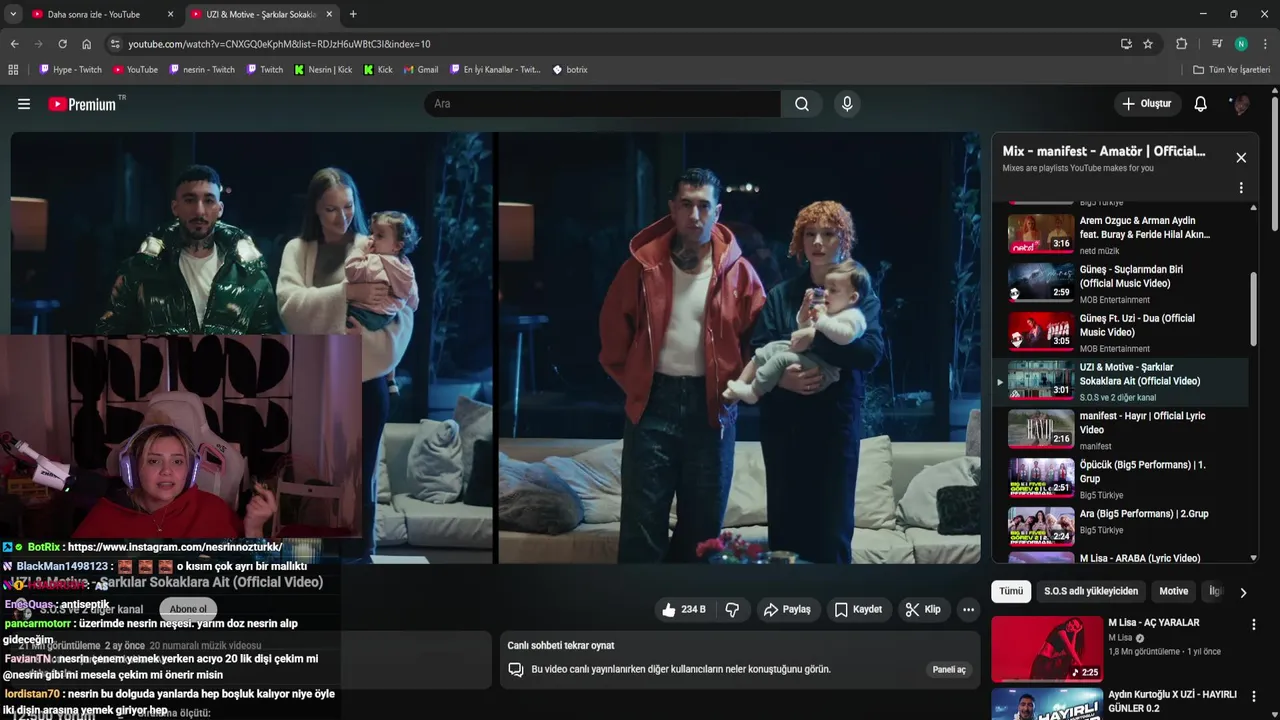Bookmark this page with the star icon
The height and width of the screenshot is (720, 1280).
tap(1148, 44)
